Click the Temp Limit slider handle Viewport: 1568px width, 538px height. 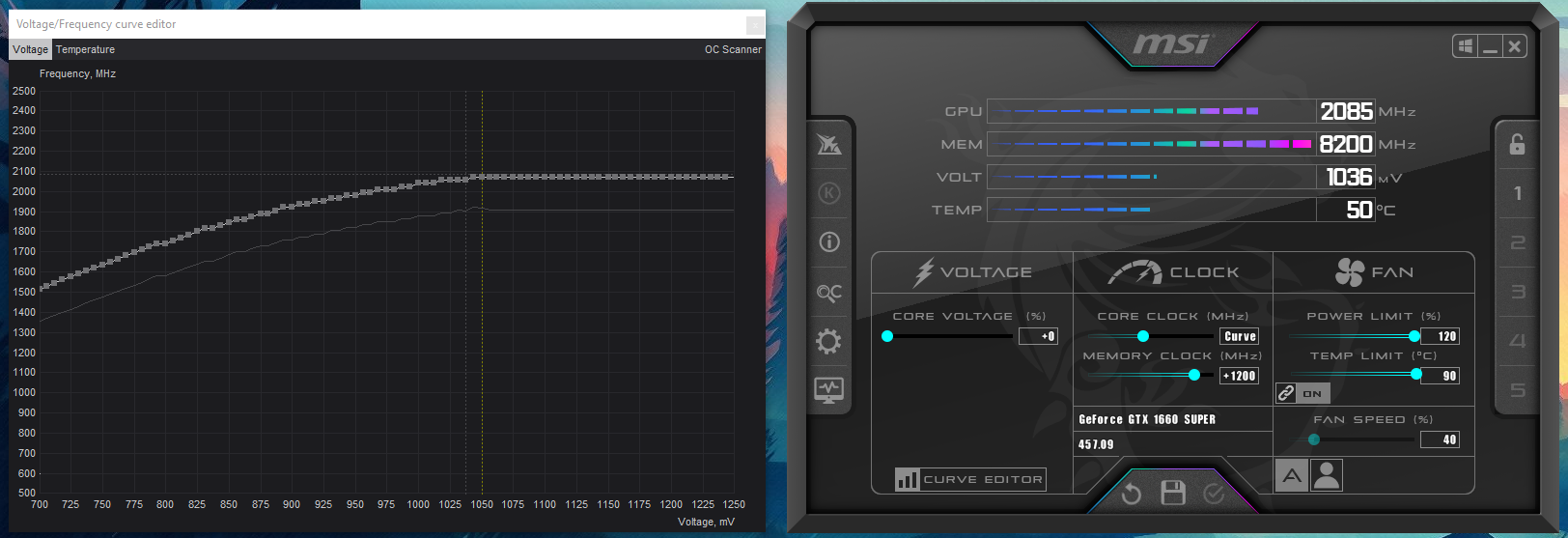[1416, 374]
